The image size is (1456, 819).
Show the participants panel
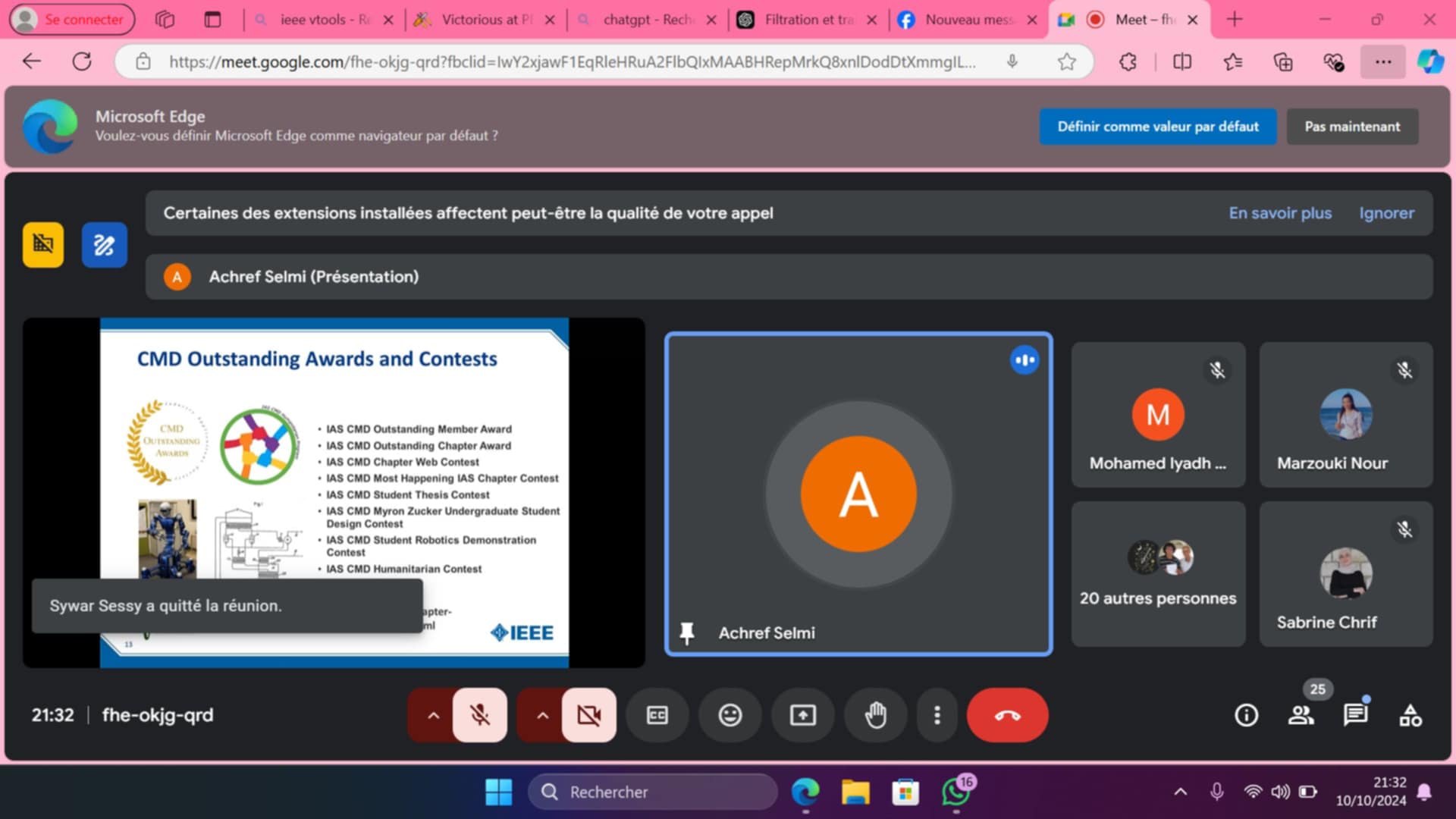(x=1301, y=715)
